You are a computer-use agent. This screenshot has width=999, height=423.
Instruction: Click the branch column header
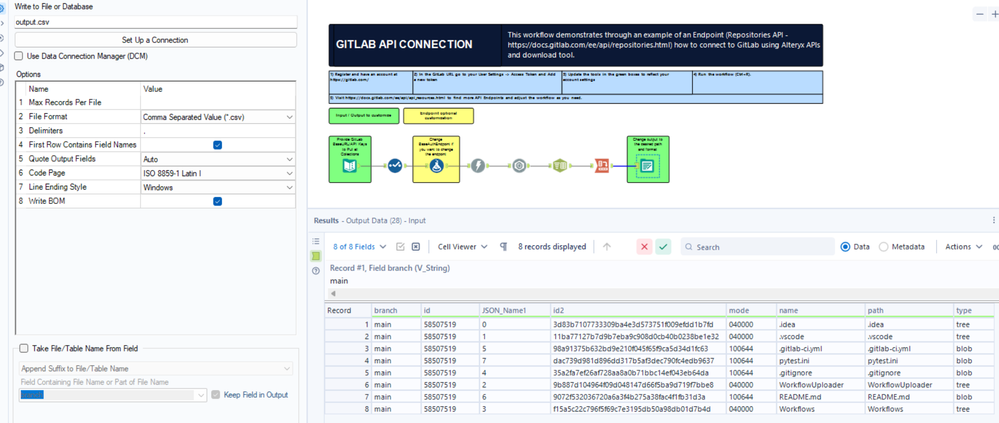coord(396,310)
